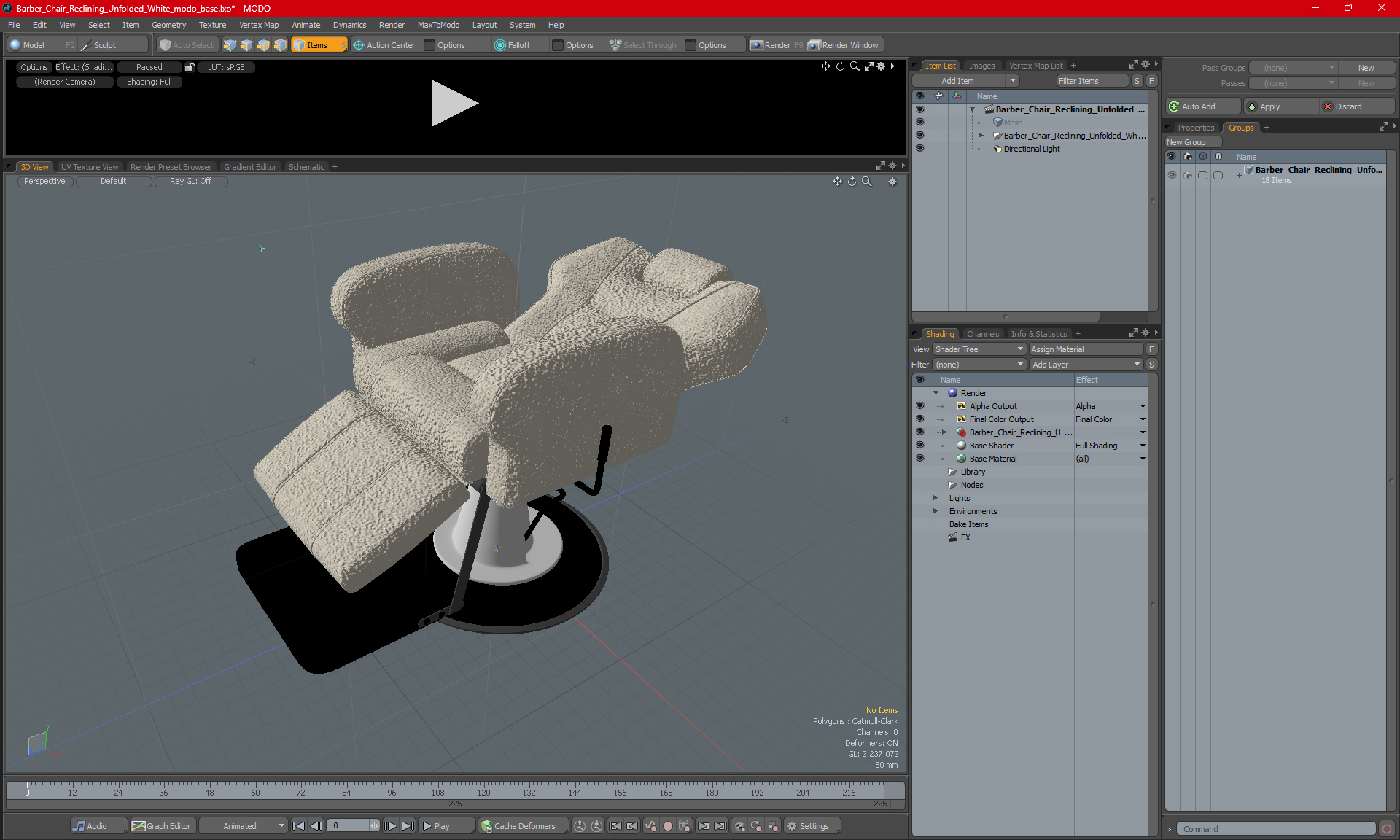The height and width of the screenshot is (840, 1400).
Task: Toggle visibility of Final Color Output layer
Action: (919, 419)
